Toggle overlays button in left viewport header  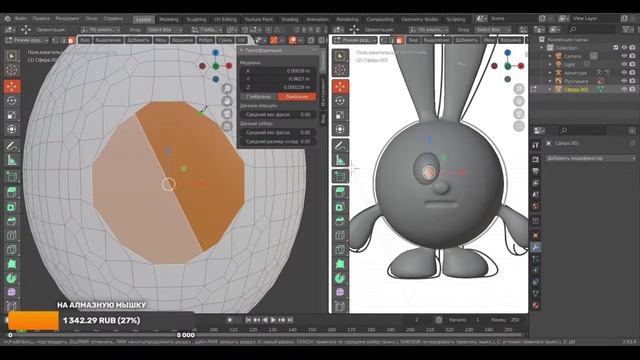(293, 40)
